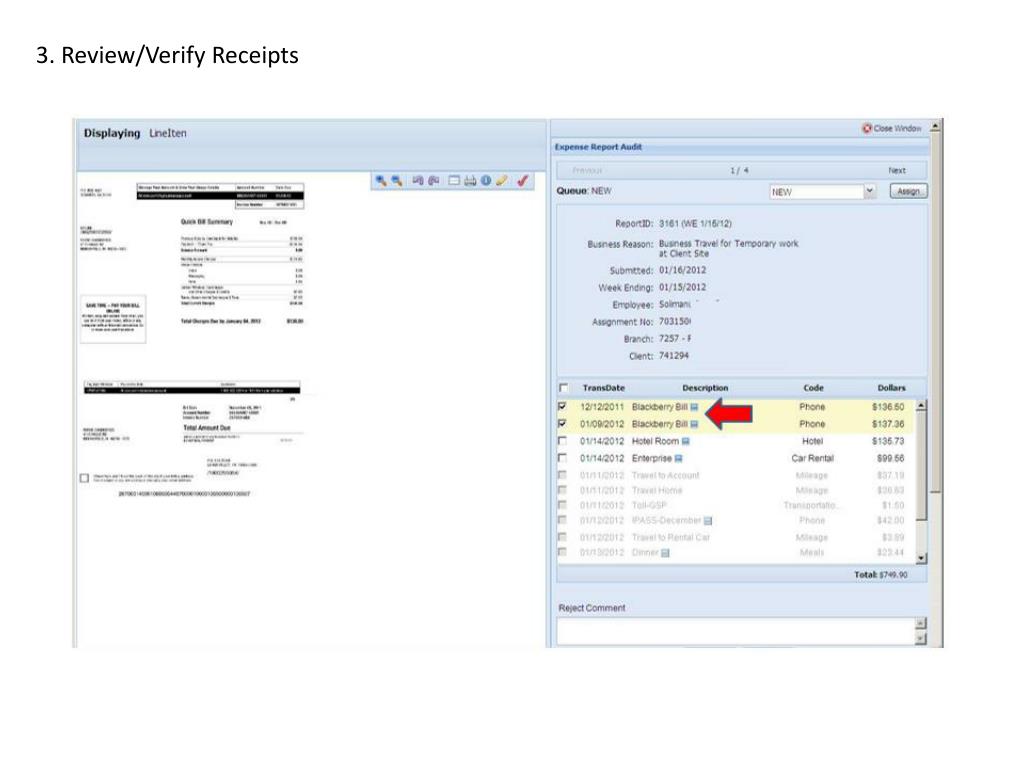Go to the Next expense report
The width and height of the screenshot is (1024, 768).
pos(897,170)
